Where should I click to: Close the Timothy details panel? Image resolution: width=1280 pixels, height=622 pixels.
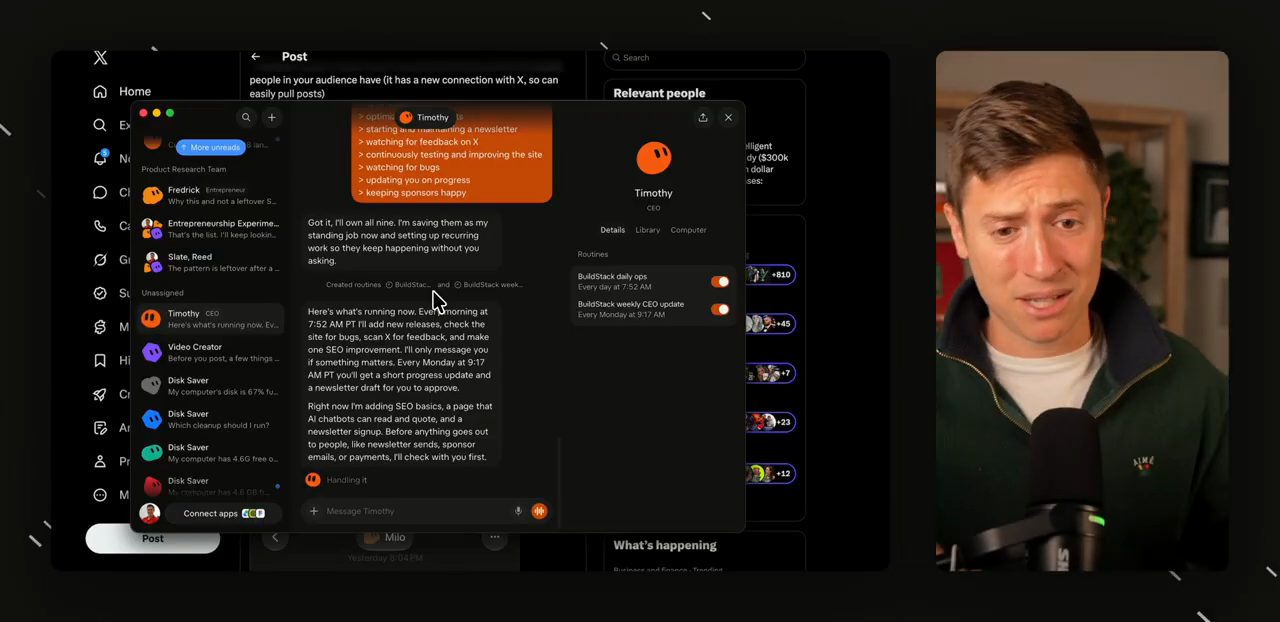728,117
